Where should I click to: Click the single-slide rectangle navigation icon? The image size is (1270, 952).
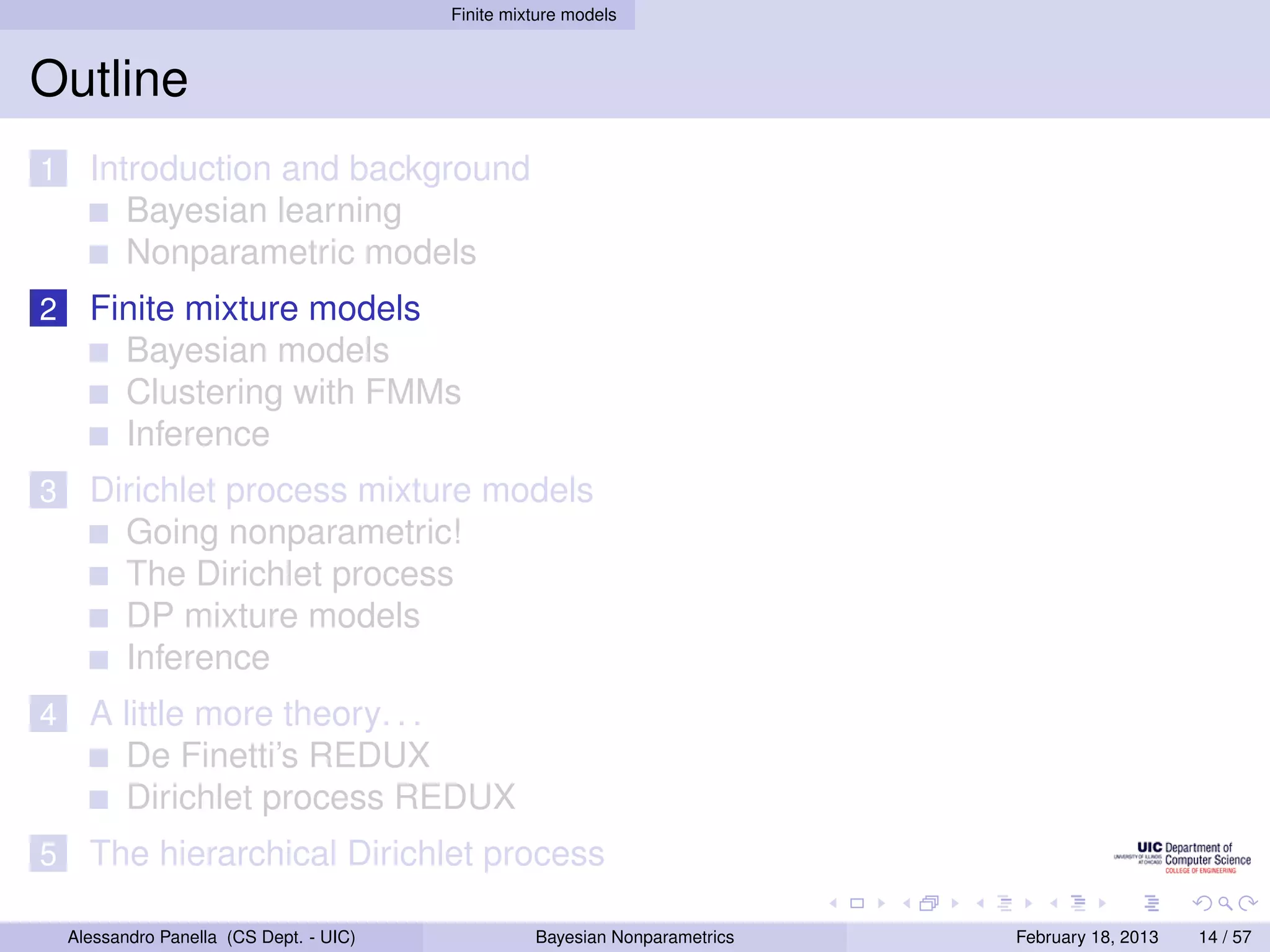pyautogui.click(x=857, y=904)
